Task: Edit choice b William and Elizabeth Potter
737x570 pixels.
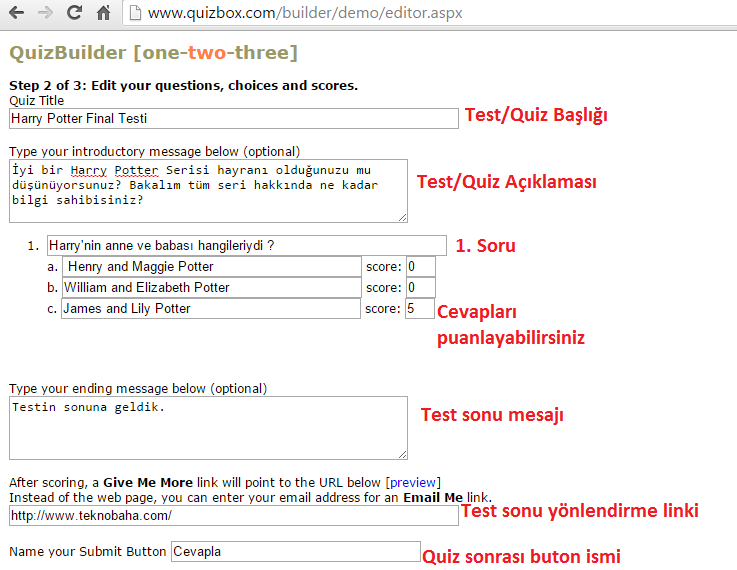Action: (212, 287)
